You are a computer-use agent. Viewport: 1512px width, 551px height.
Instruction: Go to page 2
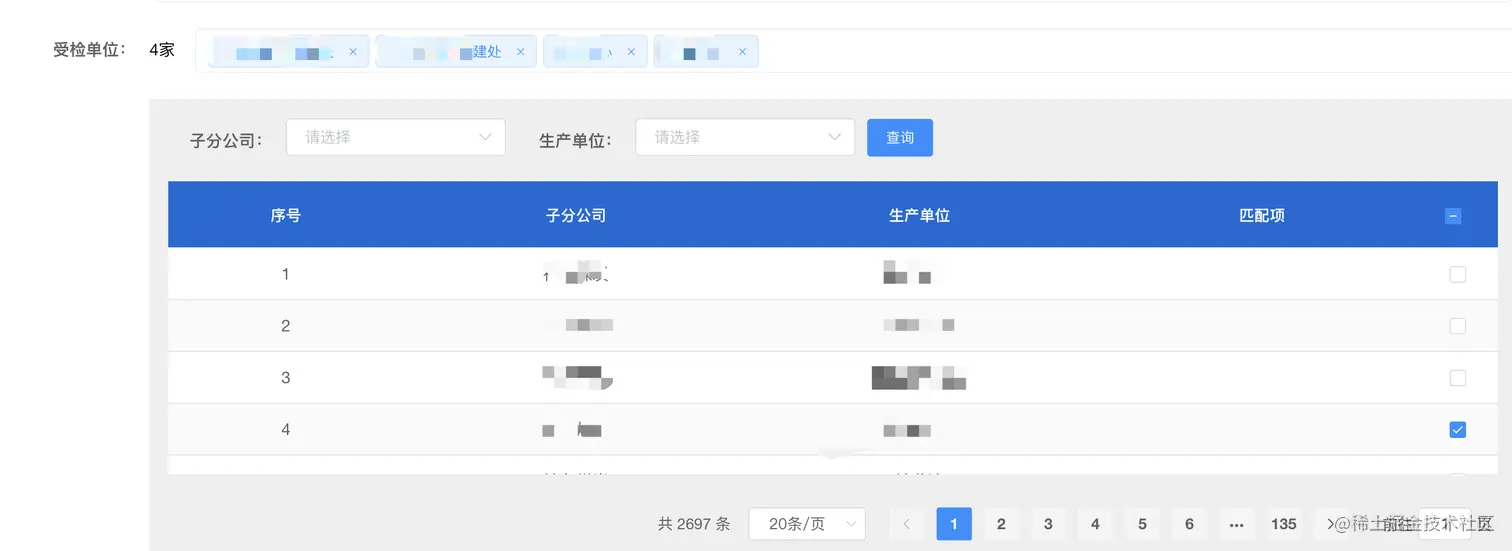pyautogui.click(x=1001, y=523)
